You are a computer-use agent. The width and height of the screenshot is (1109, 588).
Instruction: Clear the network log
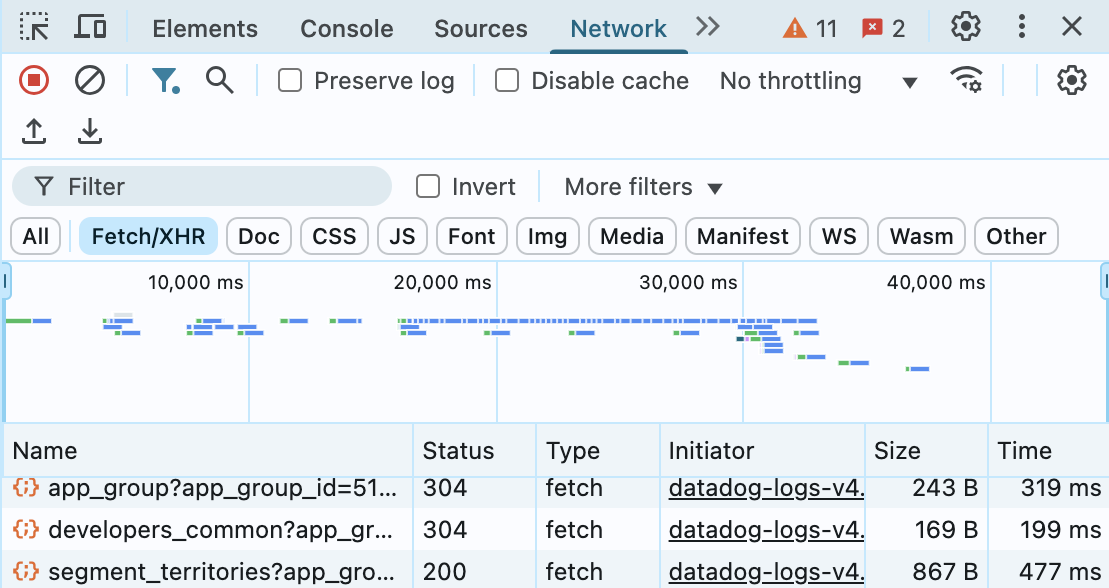coord(90,80)
